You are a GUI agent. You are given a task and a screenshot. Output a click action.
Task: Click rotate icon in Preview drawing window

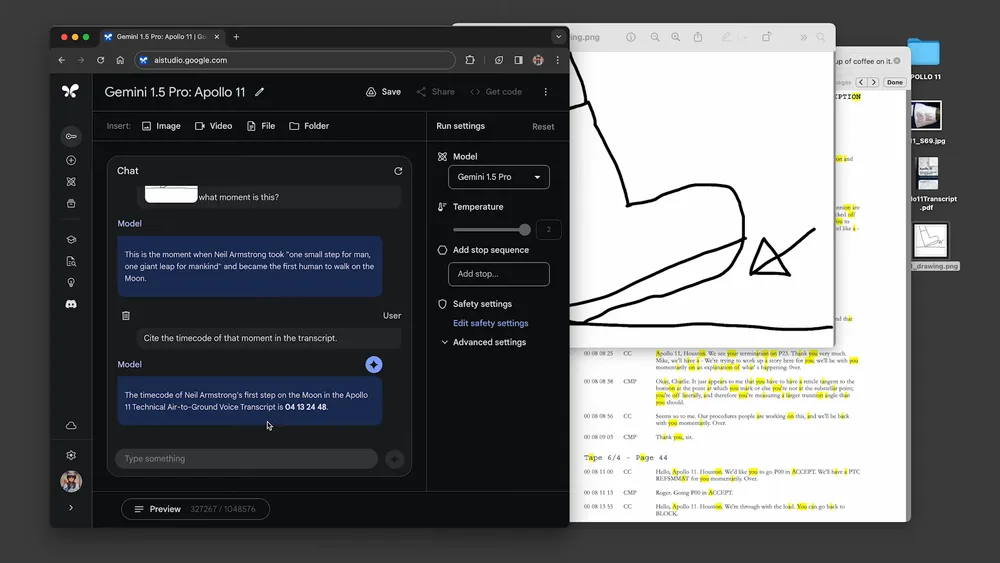click(767, 38)
